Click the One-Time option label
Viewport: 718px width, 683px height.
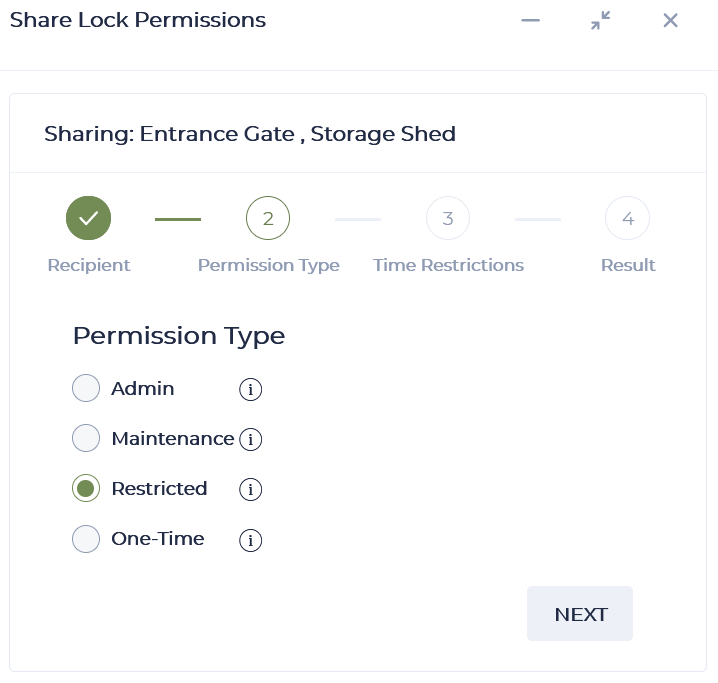[x=158, y=539]
